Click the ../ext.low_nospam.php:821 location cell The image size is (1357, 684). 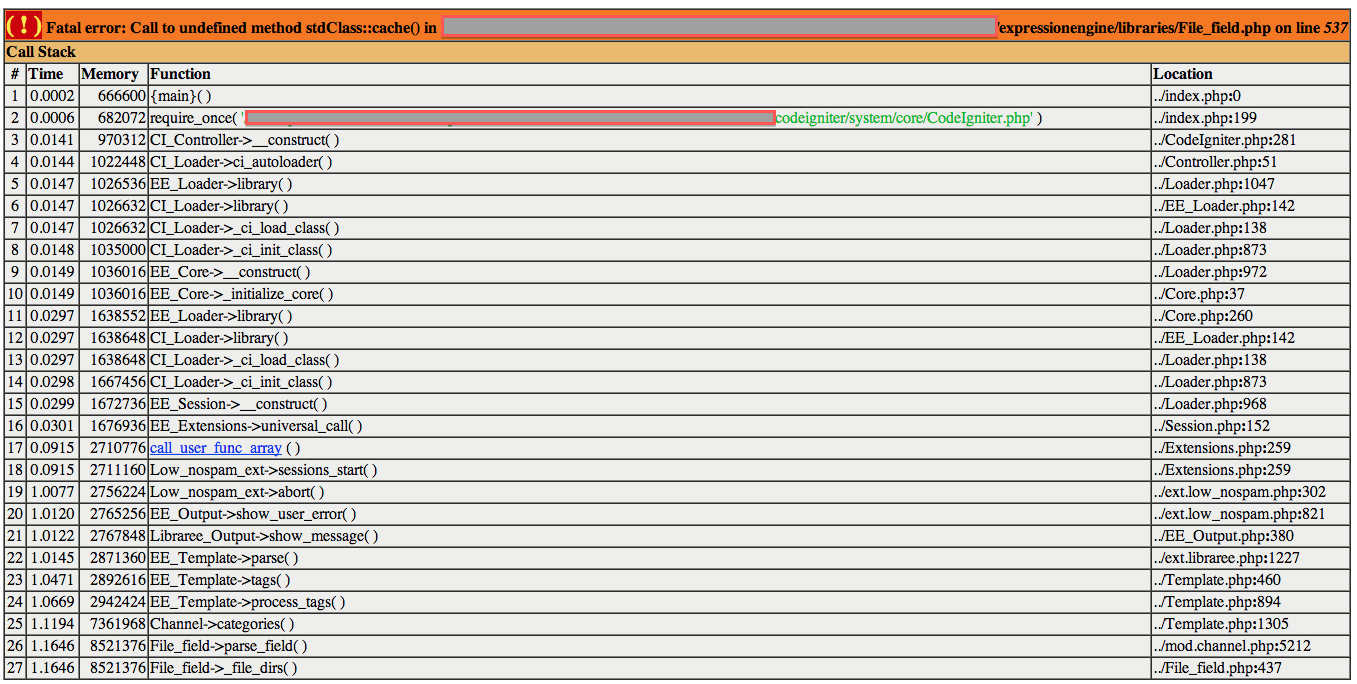click(1226, 514)
